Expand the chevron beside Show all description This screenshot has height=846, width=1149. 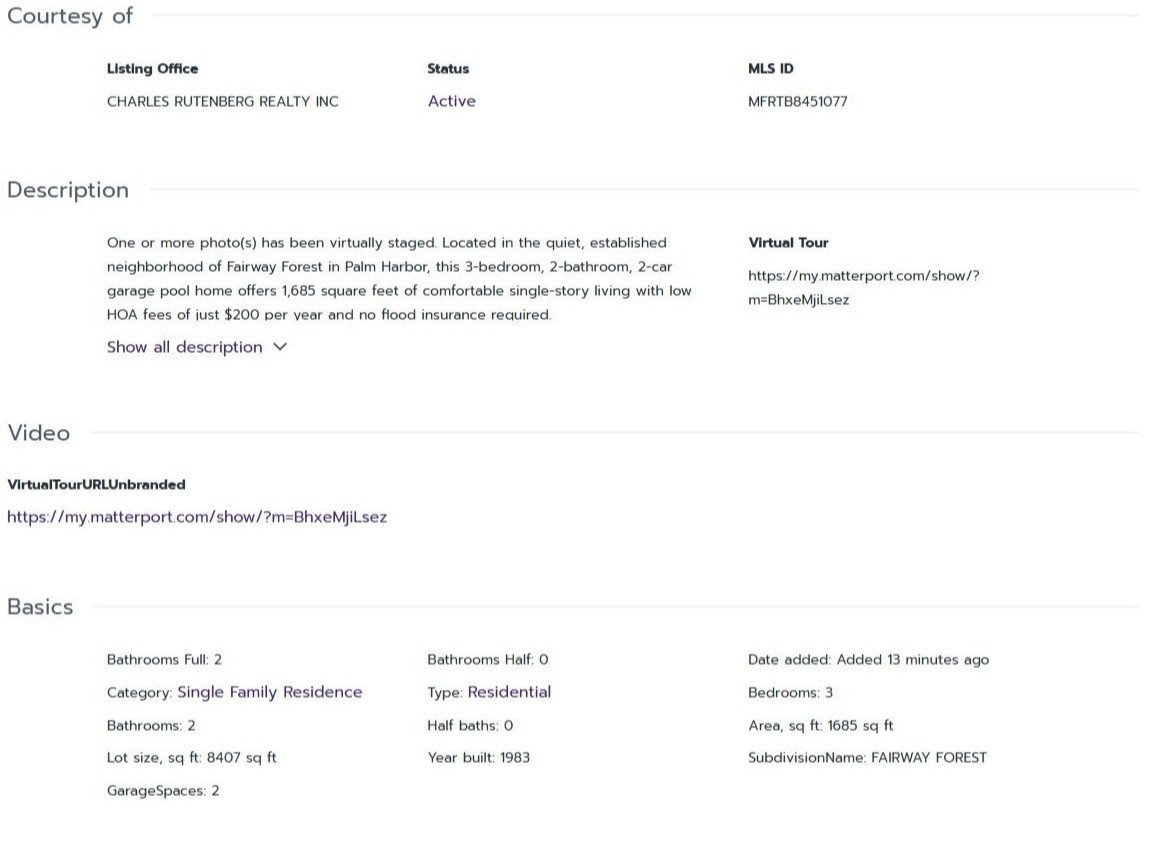[x=280, y=347]
